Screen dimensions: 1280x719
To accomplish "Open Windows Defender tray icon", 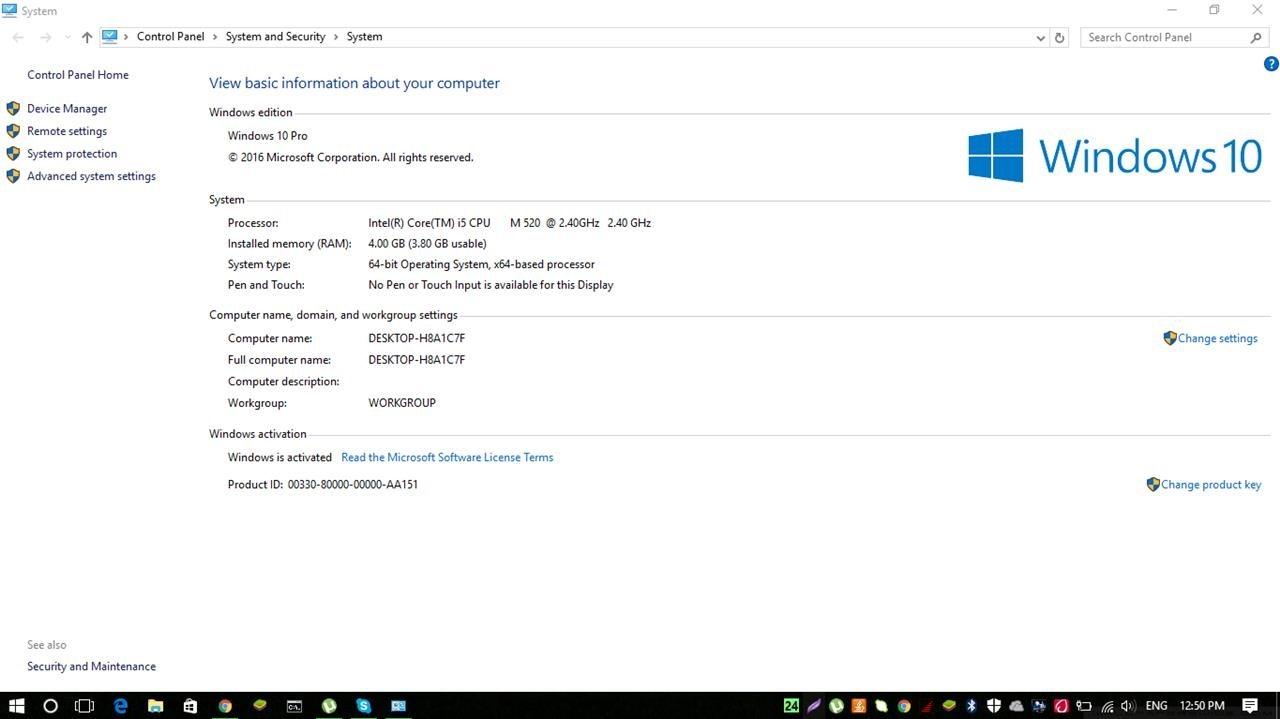I will (x=994, y=706).
